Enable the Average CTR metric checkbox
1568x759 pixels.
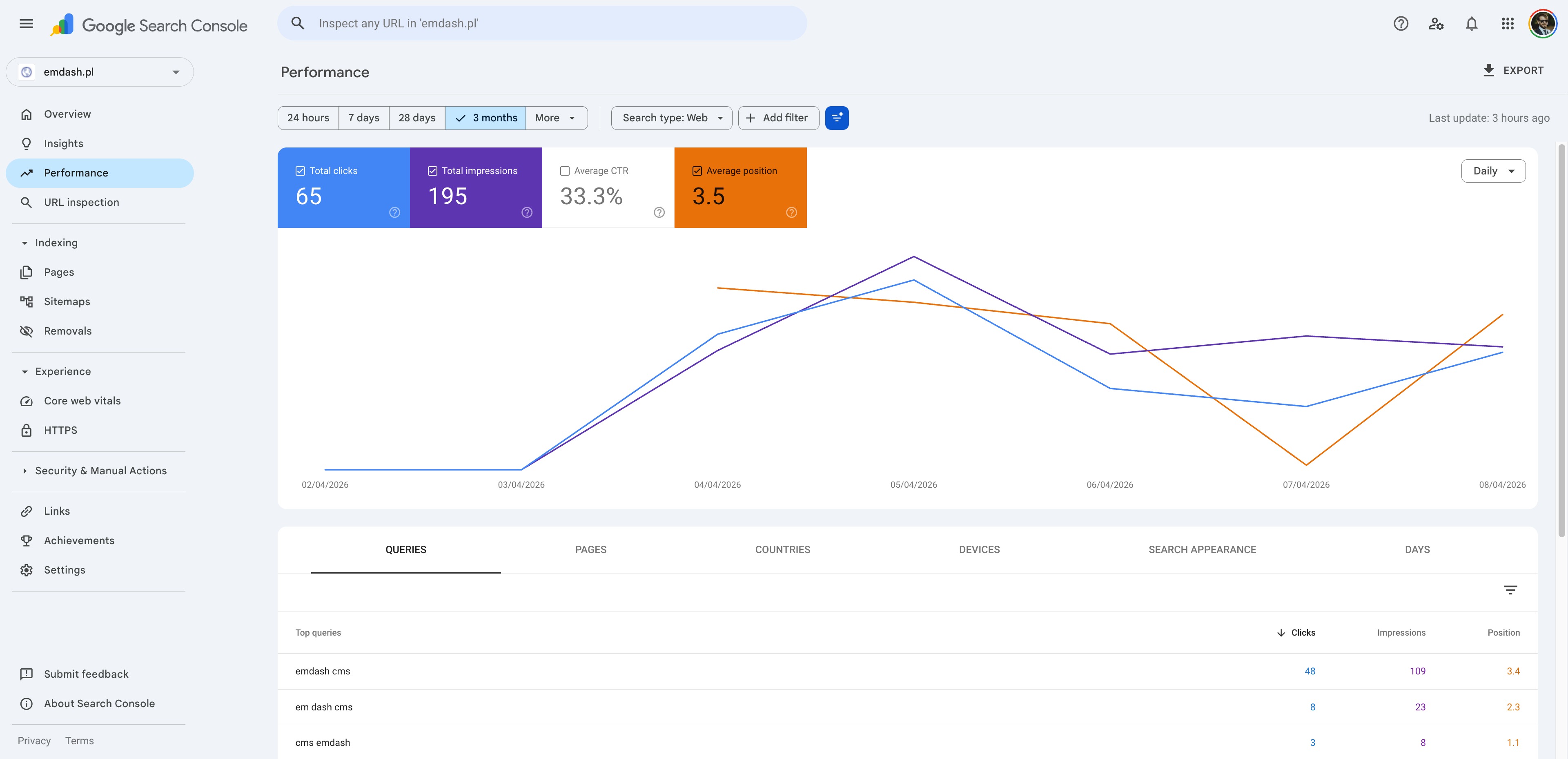coord(564,171)
